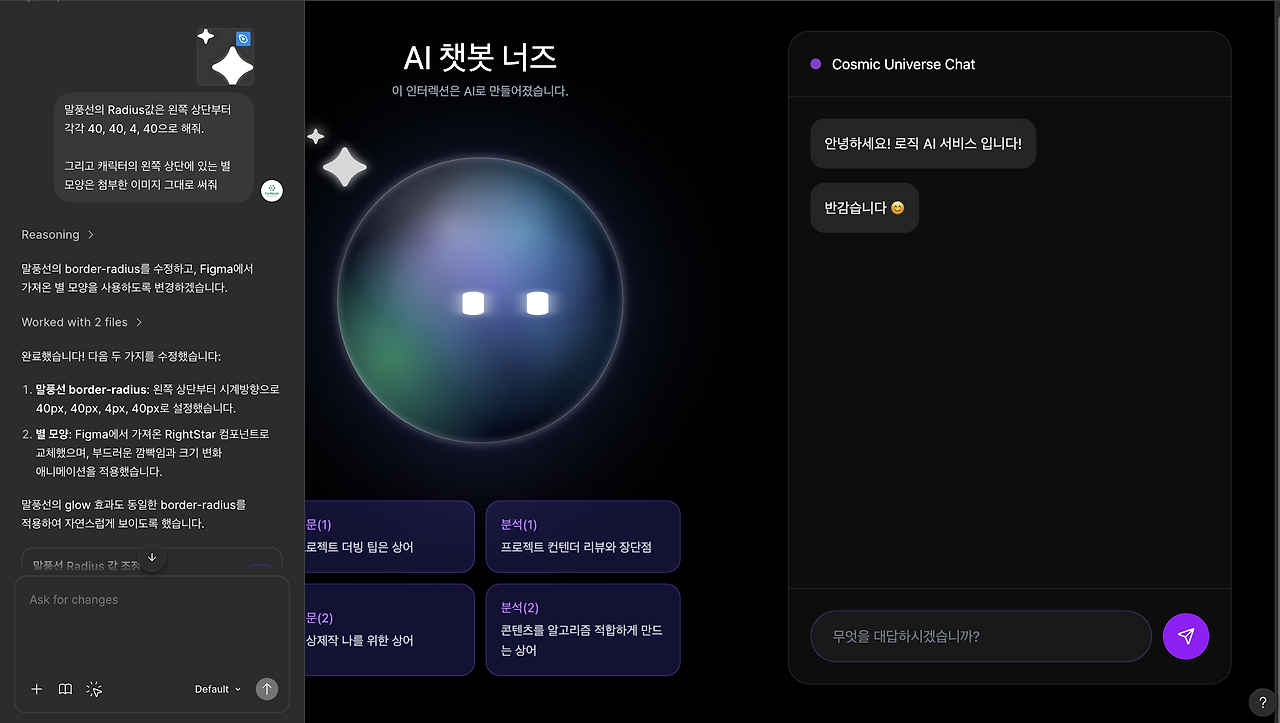Expand Worked with 2 files
Image resolution: width=1280 pixels, height=723 pixels.
tap(82, 322)
